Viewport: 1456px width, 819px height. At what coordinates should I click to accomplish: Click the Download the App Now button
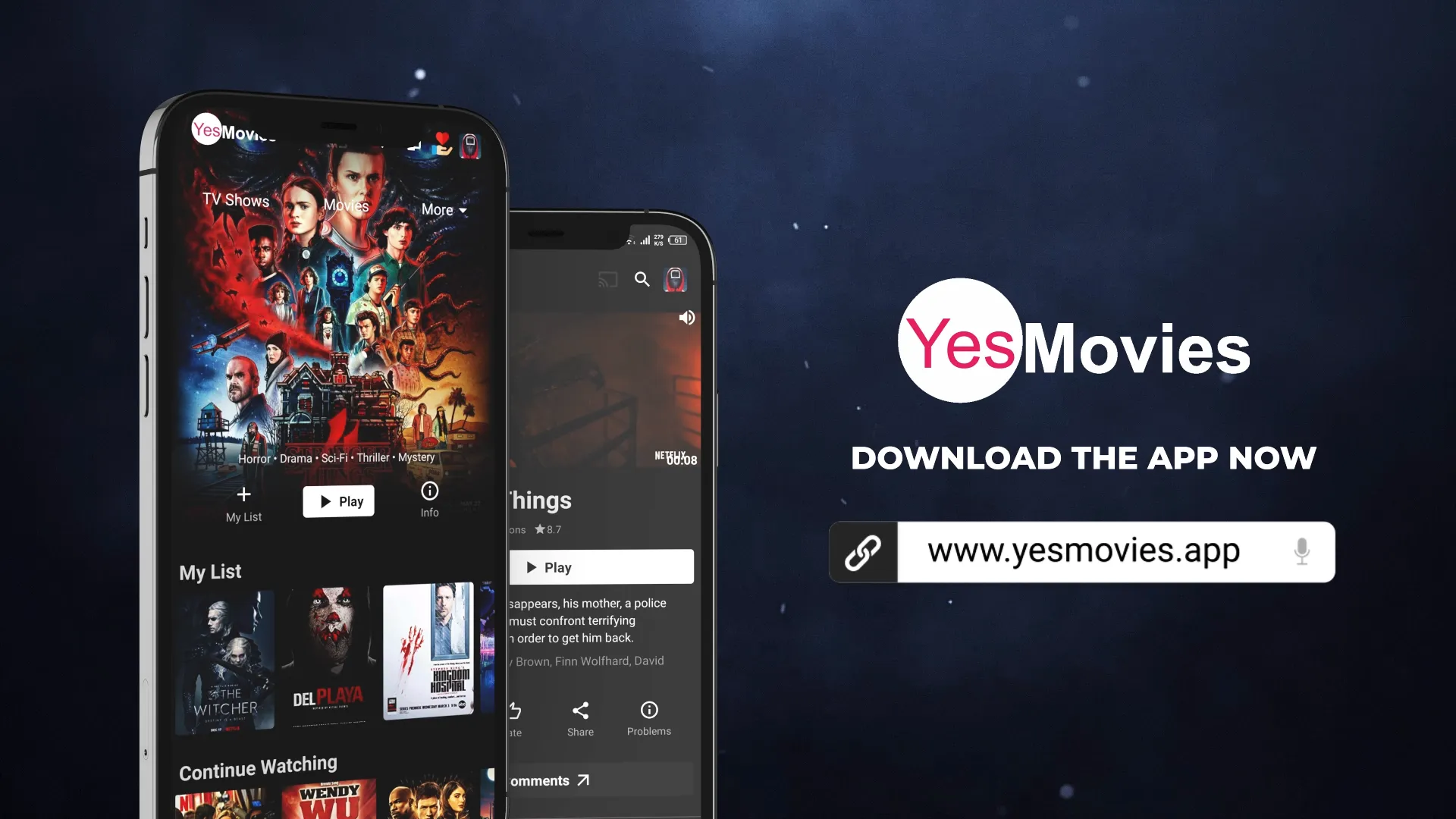click(1083, 457)
